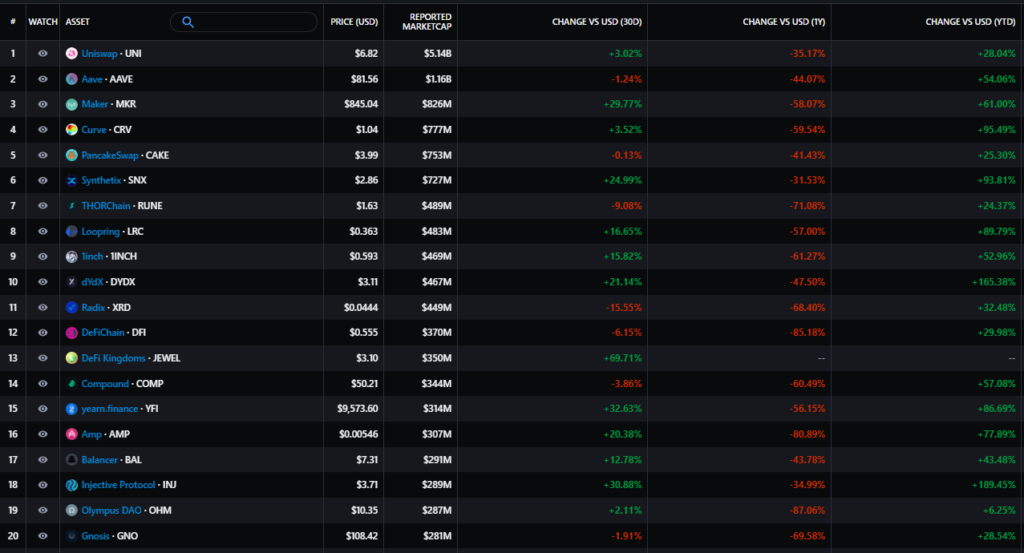Click the Synthetix logo icon

coord(72,180)
